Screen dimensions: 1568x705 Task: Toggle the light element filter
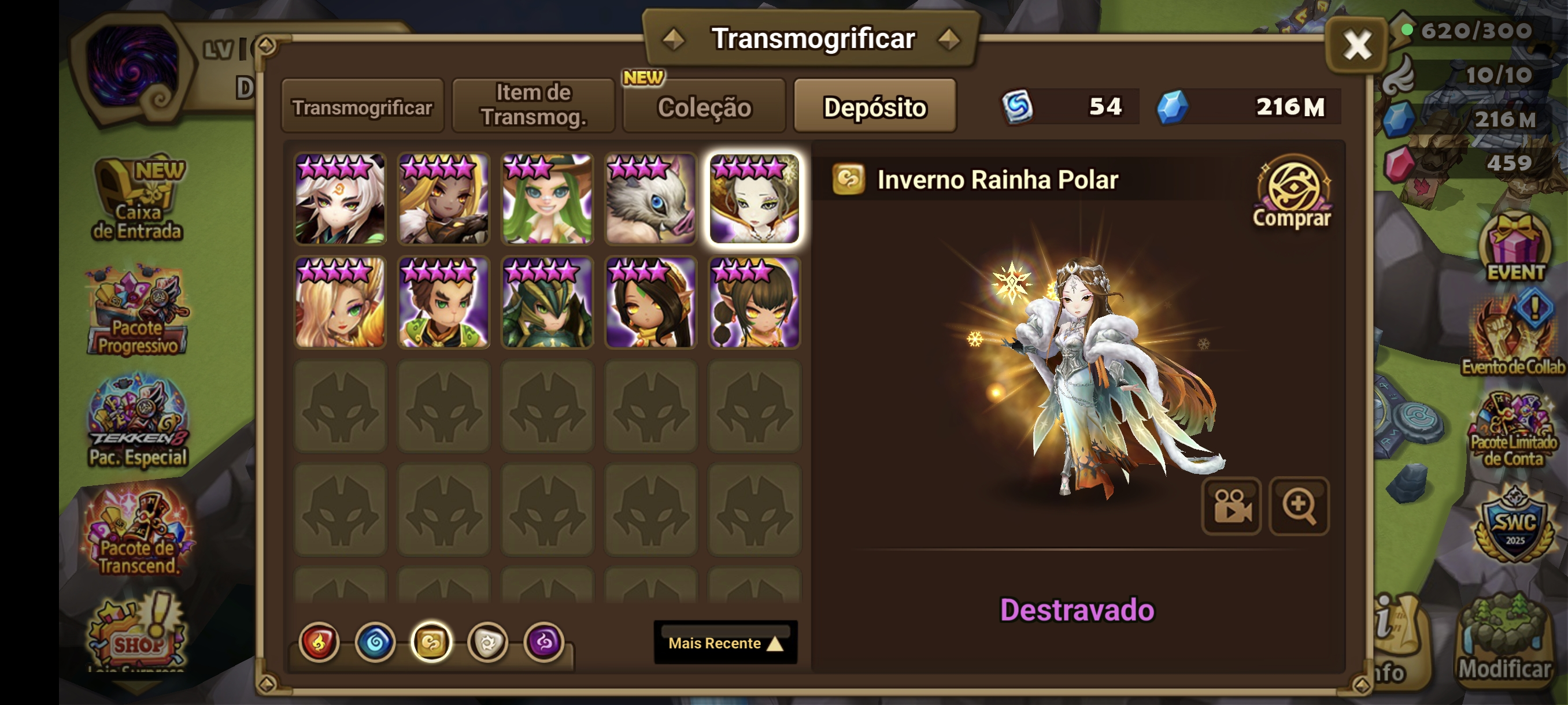[x=488, y=642]
